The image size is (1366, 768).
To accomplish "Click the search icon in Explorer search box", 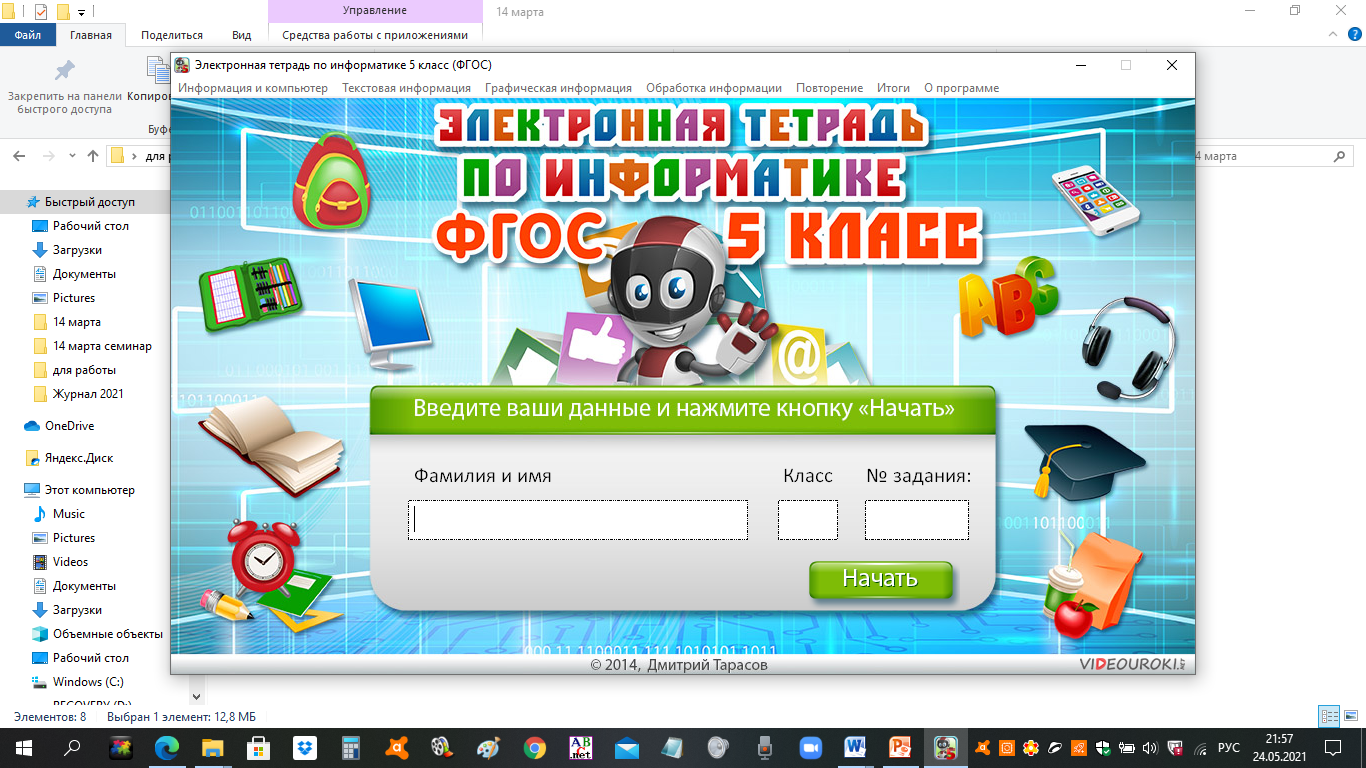I will [1340, 156].
